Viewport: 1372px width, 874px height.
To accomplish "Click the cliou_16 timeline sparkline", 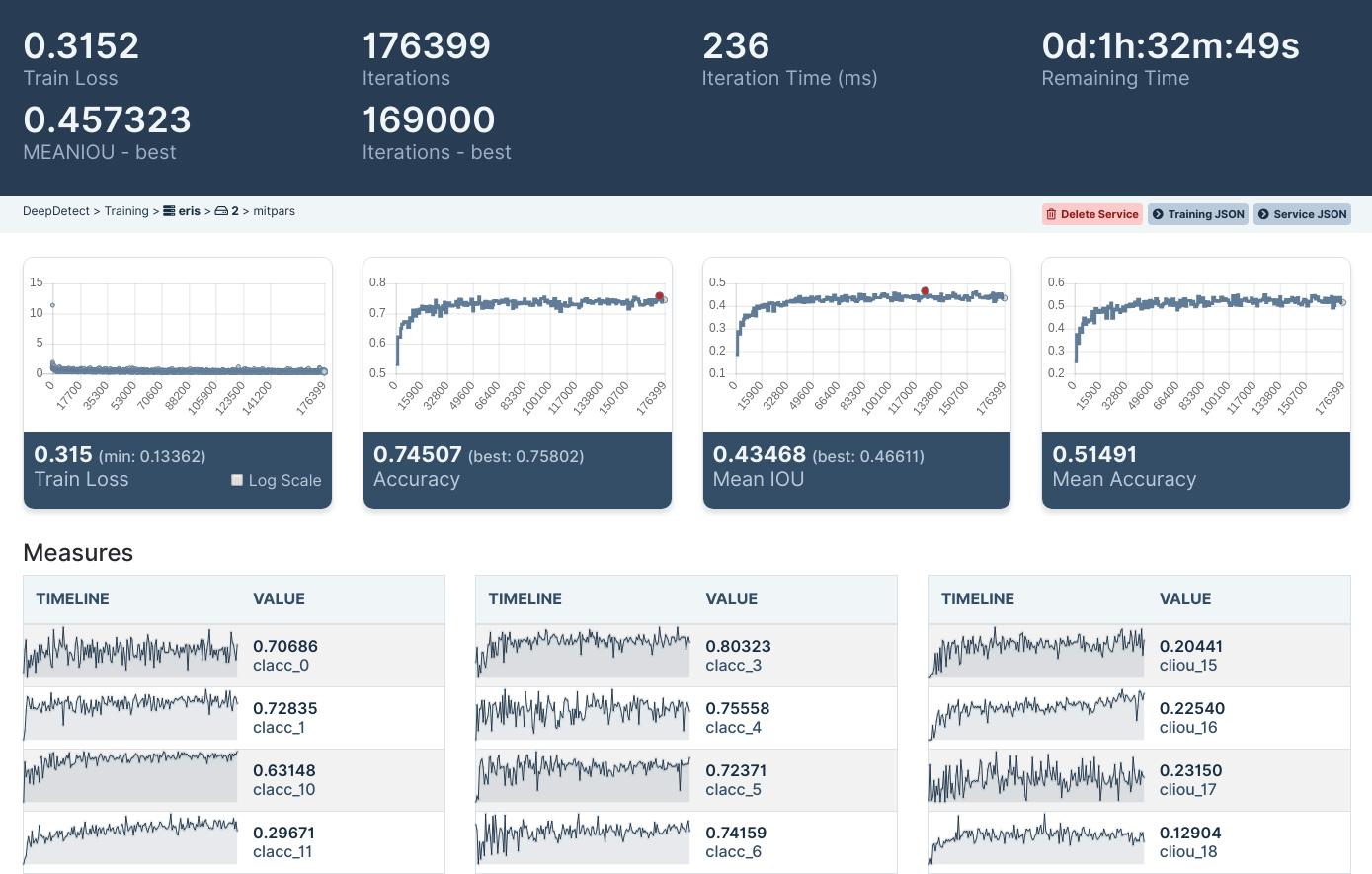I will [1036, 714].
